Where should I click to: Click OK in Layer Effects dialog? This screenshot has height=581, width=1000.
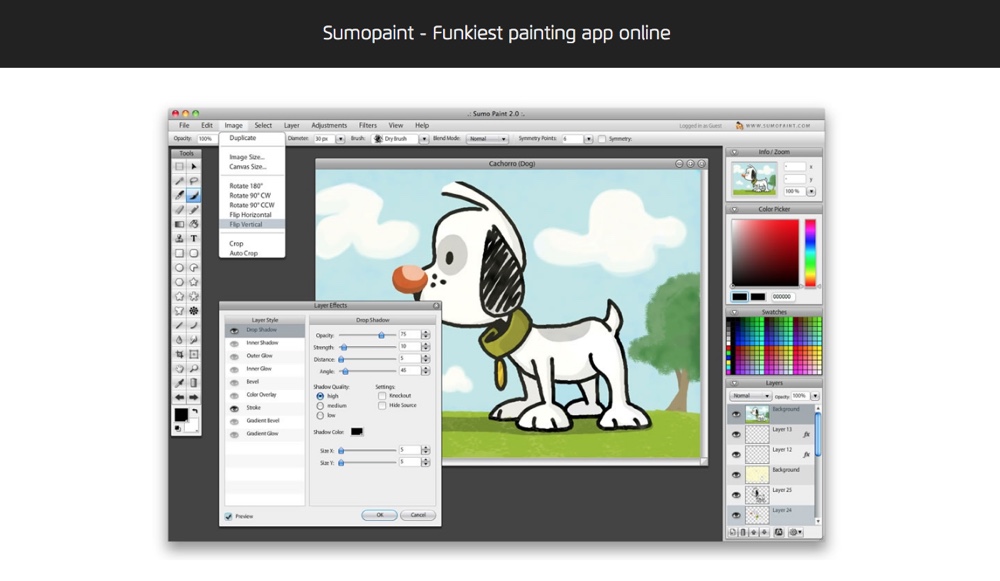point(379,515)
